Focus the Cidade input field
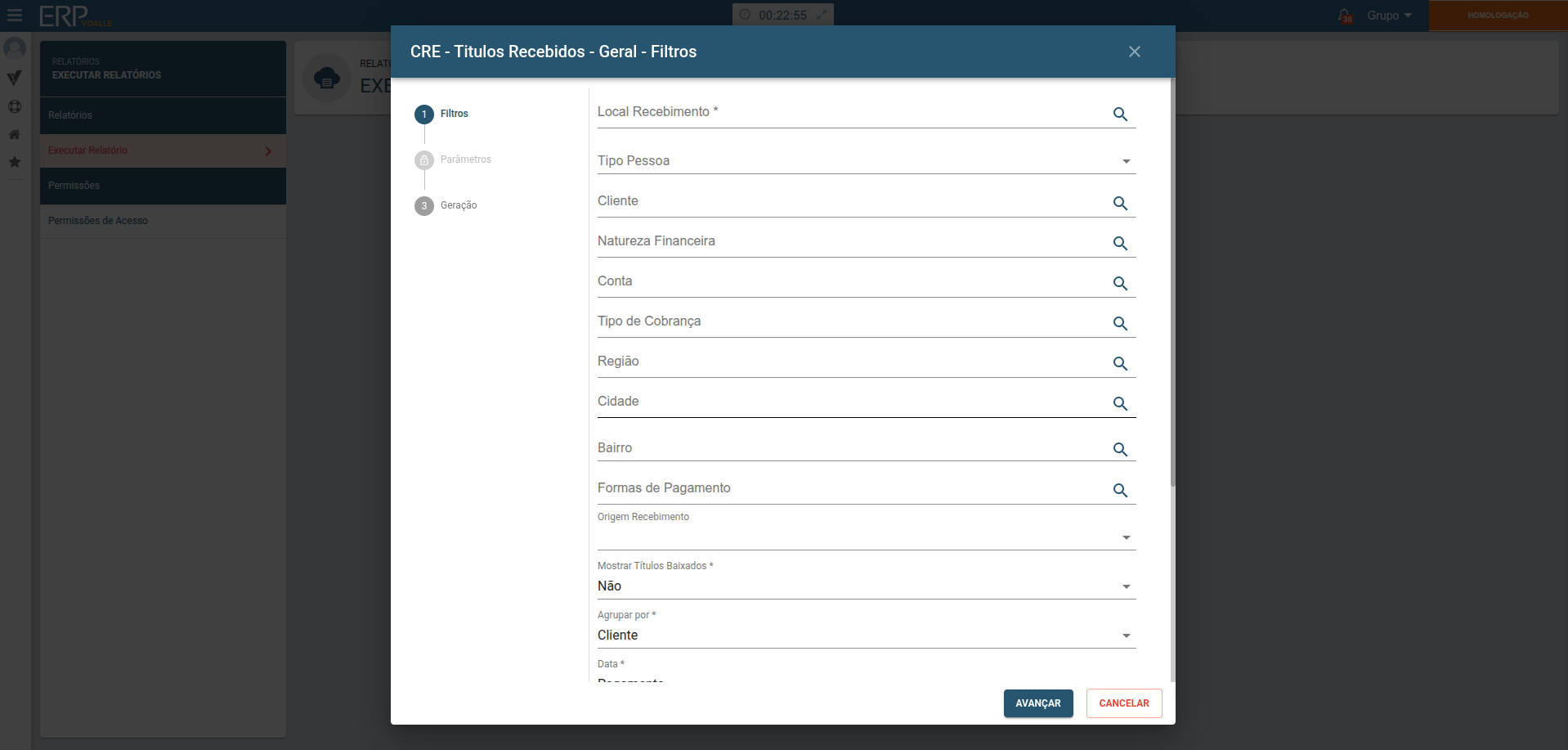Screen dimensions: 1568x750 coord(850,402)
